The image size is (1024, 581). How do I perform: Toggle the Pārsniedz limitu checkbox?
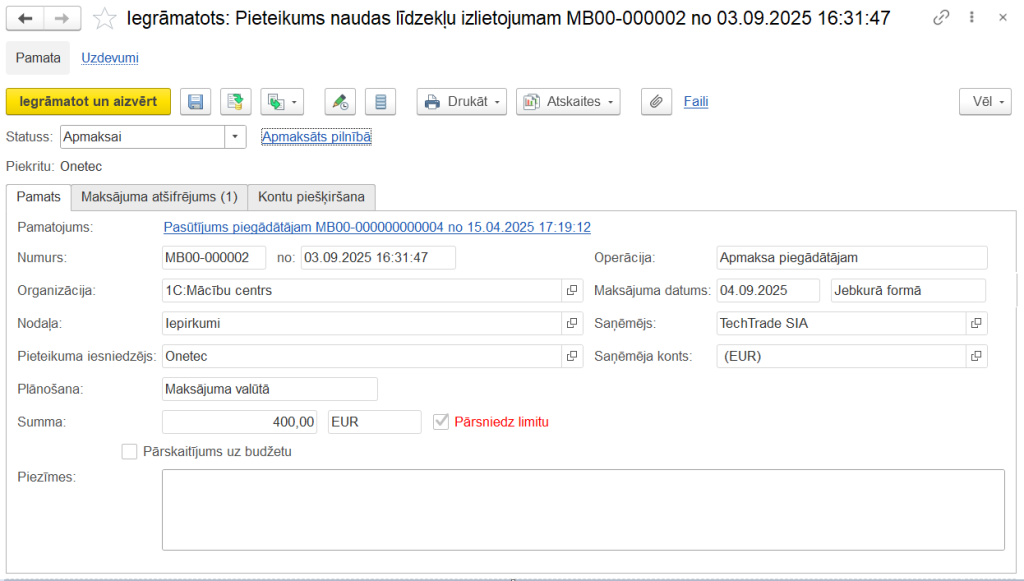[441, 422]
